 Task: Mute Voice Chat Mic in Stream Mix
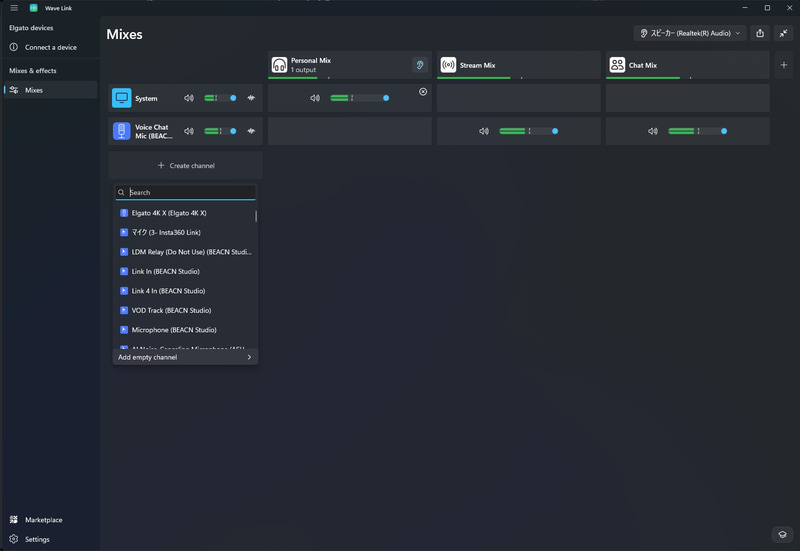point(484,131)
